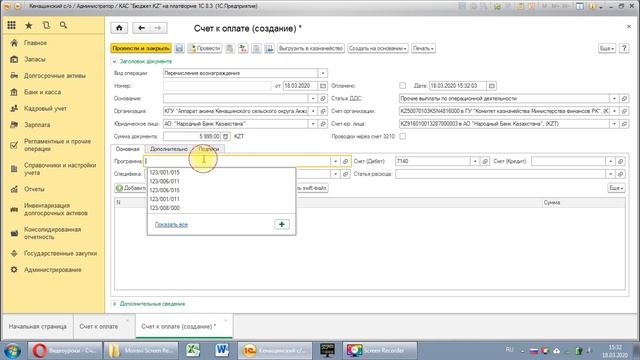This screenshot has width=640, height=360.
Task: Navigate forward with right arrow
Action: (x=158, y=28)
